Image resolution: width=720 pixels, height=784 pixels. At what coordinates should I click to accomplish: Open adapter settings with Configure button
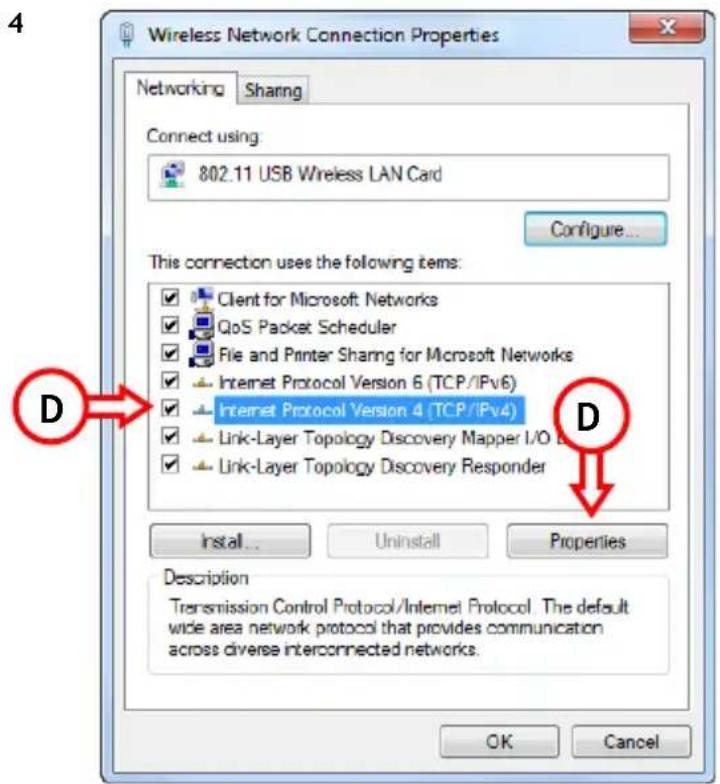tap(595, 229)
